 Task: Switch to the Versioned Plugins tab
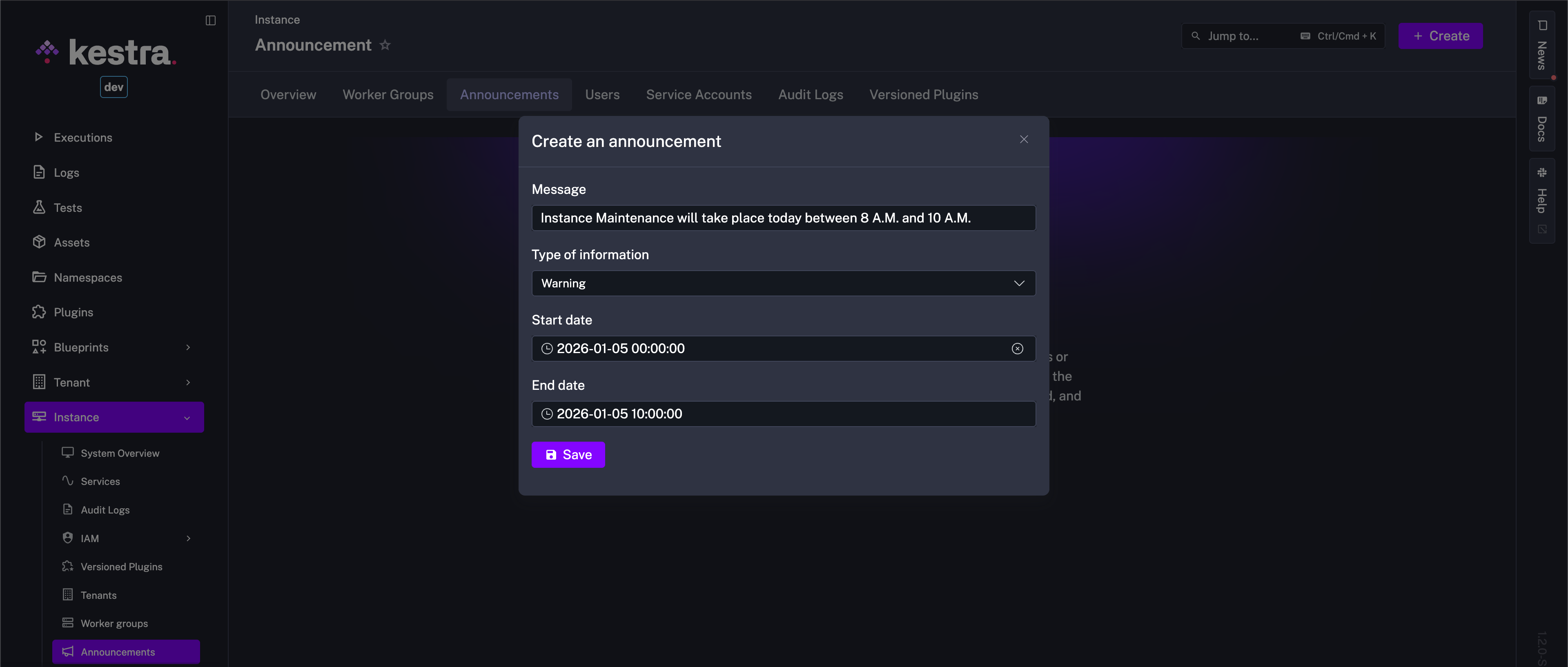pyautogui.click(x=923, y=94)
